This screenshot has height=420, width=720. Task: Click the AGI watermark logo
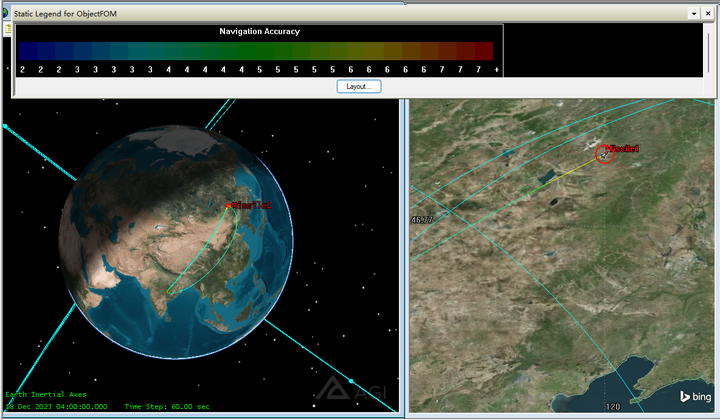(351, 389)
